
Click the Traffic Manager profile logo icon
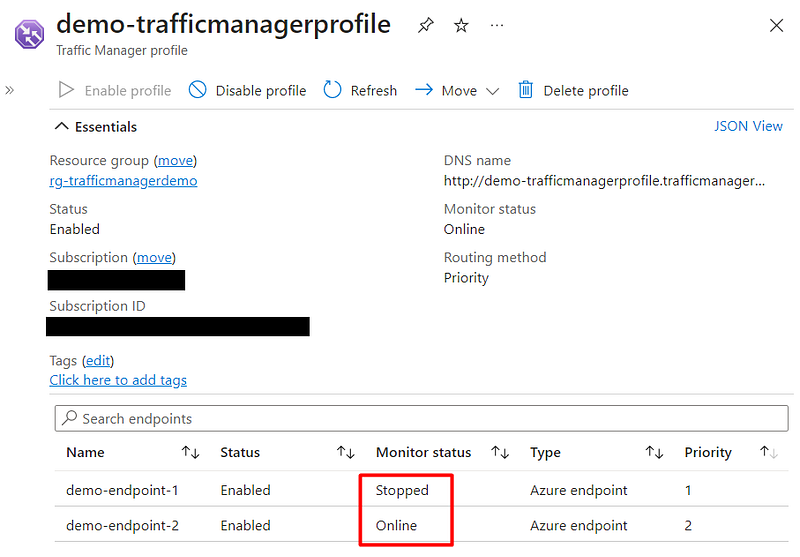click(29, 34)
